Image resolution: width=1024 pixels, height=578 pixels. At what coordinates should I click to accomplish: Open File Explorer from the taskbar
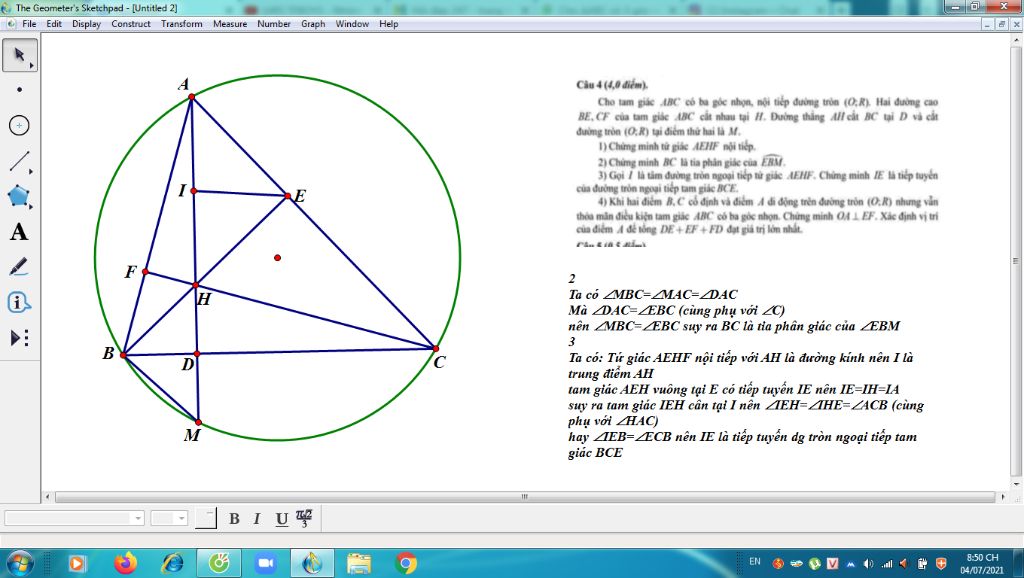359,563
